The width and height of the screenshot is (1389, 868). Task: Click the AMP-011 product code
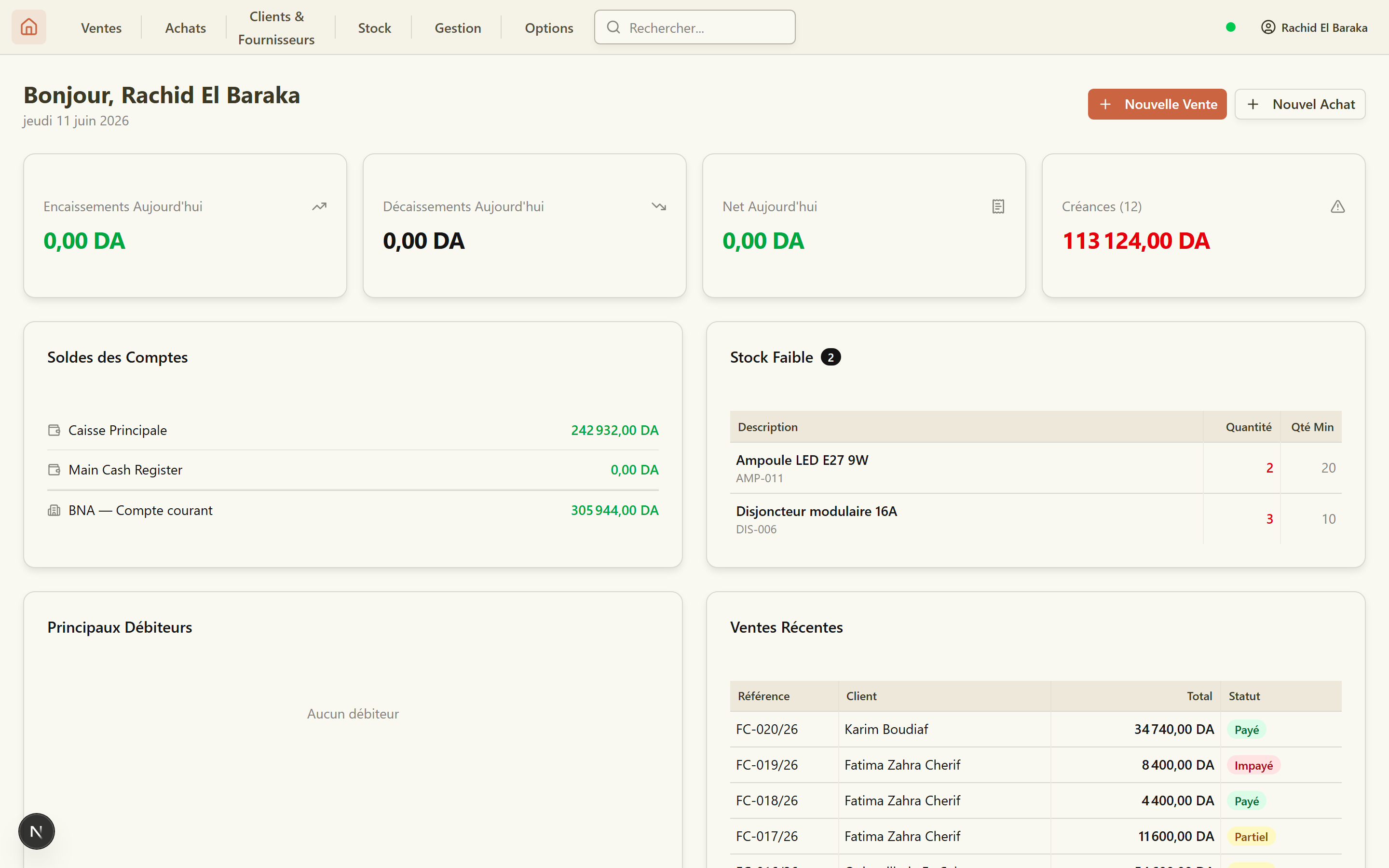pos(759,478)
